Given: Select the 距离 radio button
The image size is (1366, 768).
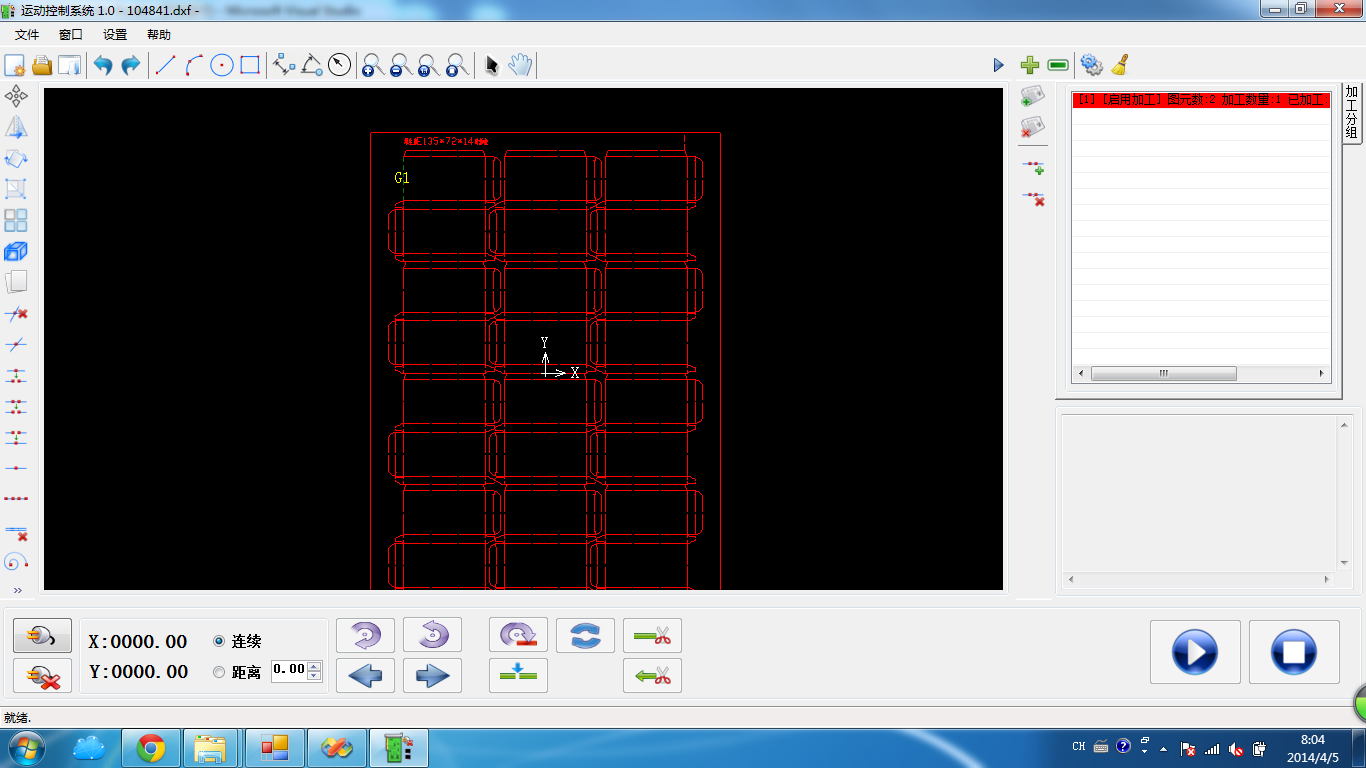Looking at the screenshot, I should pos(219,672).
